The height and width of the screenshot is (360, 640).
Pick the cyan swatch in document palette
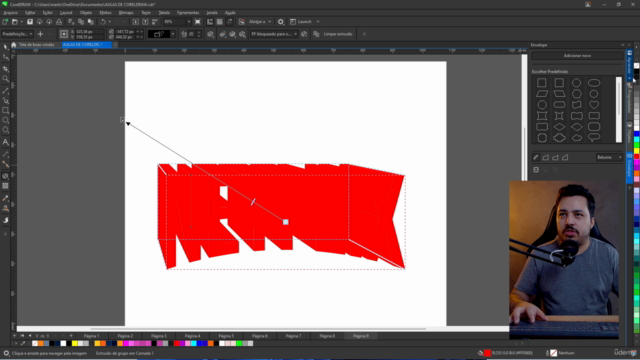193,344
